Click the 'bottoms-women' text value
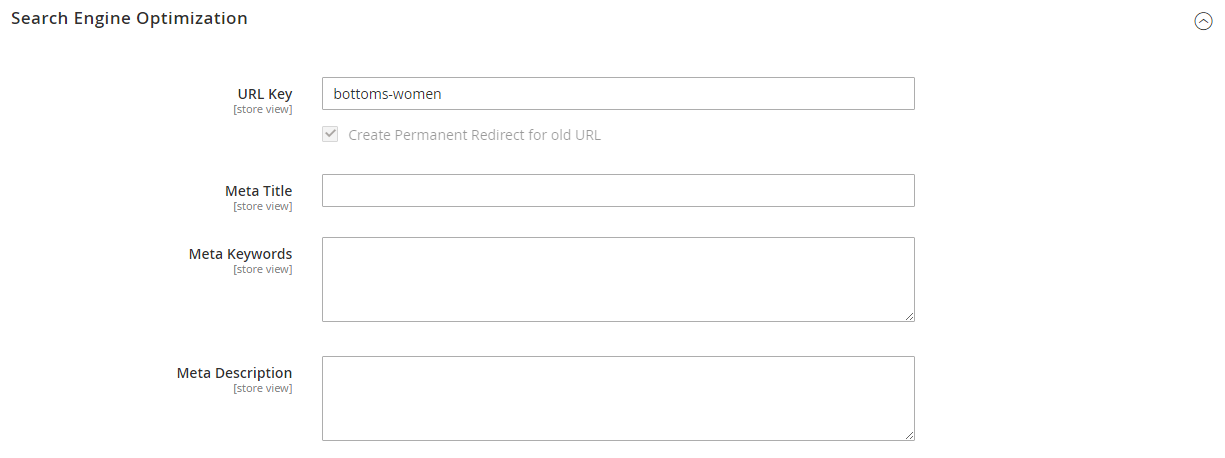1225x458 pixels. pos(388,94)
